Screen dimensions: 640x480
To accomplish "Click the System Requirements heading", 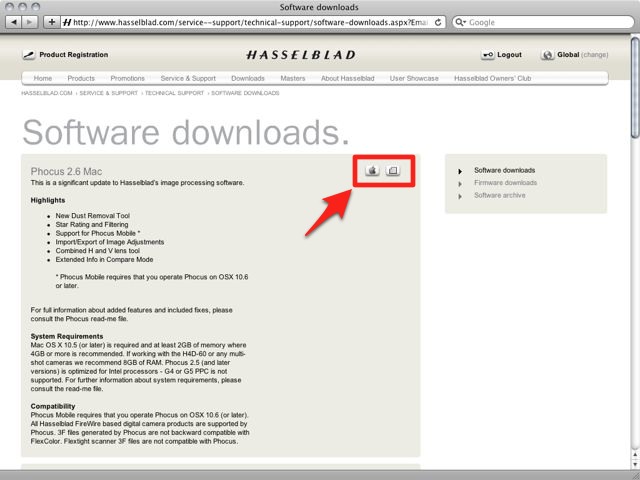I will click(x=67, y=336).
